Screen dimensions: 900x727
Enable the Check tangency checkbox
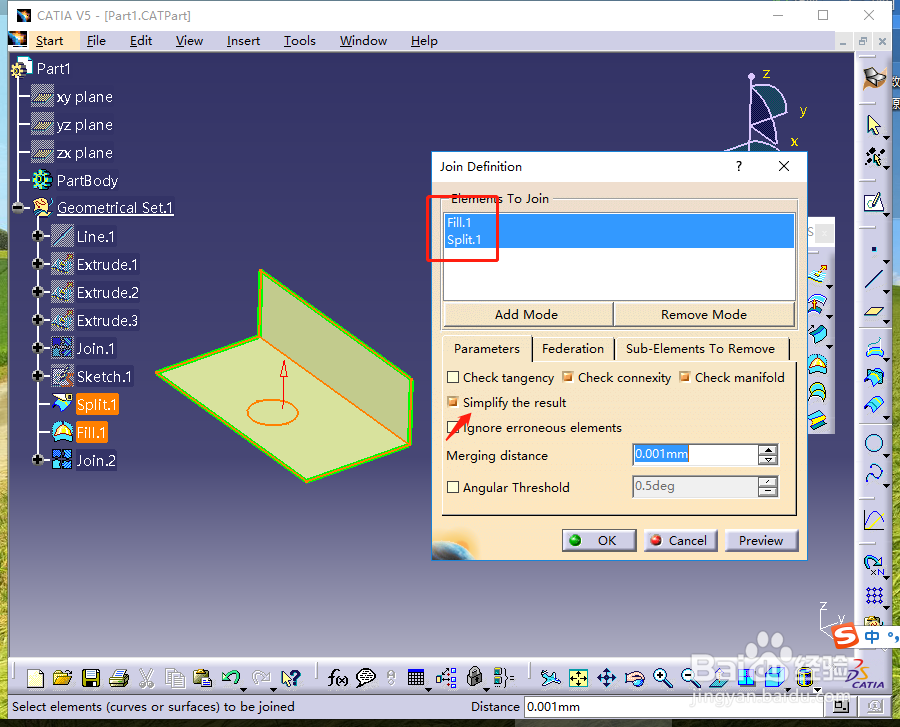(x=453, y=377)
